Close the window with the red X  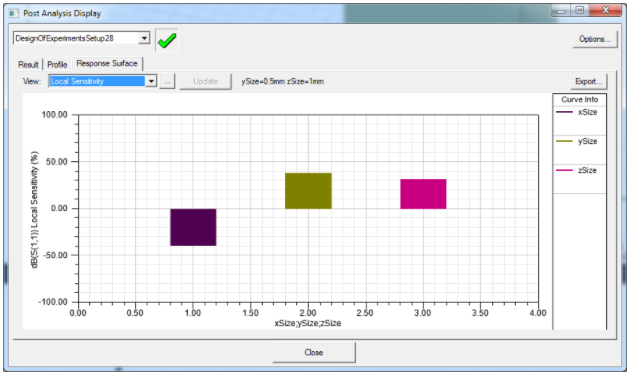[x=606, y=10]
